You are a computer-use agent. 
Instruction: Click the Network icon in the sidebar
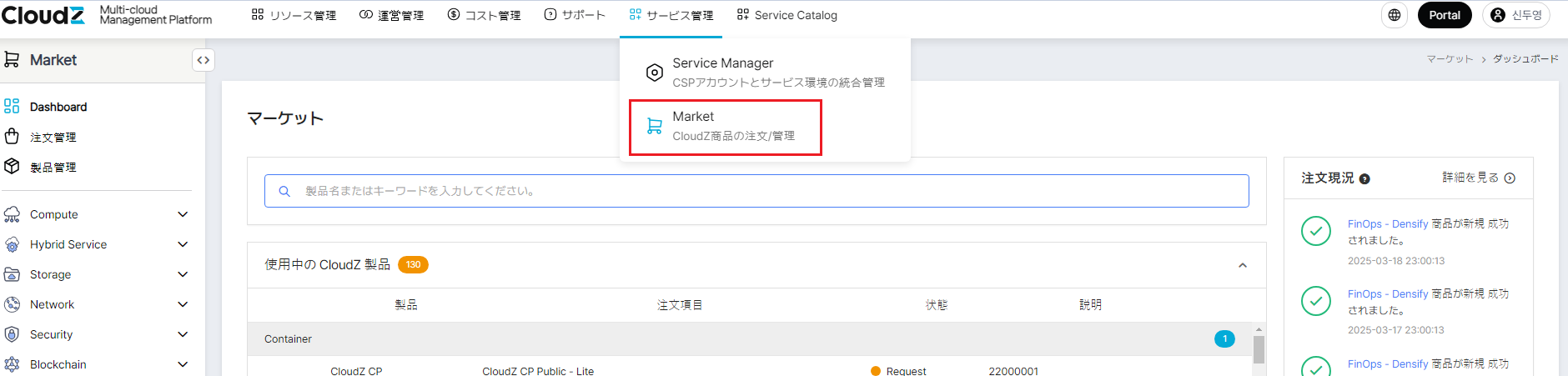click(12, 304)
